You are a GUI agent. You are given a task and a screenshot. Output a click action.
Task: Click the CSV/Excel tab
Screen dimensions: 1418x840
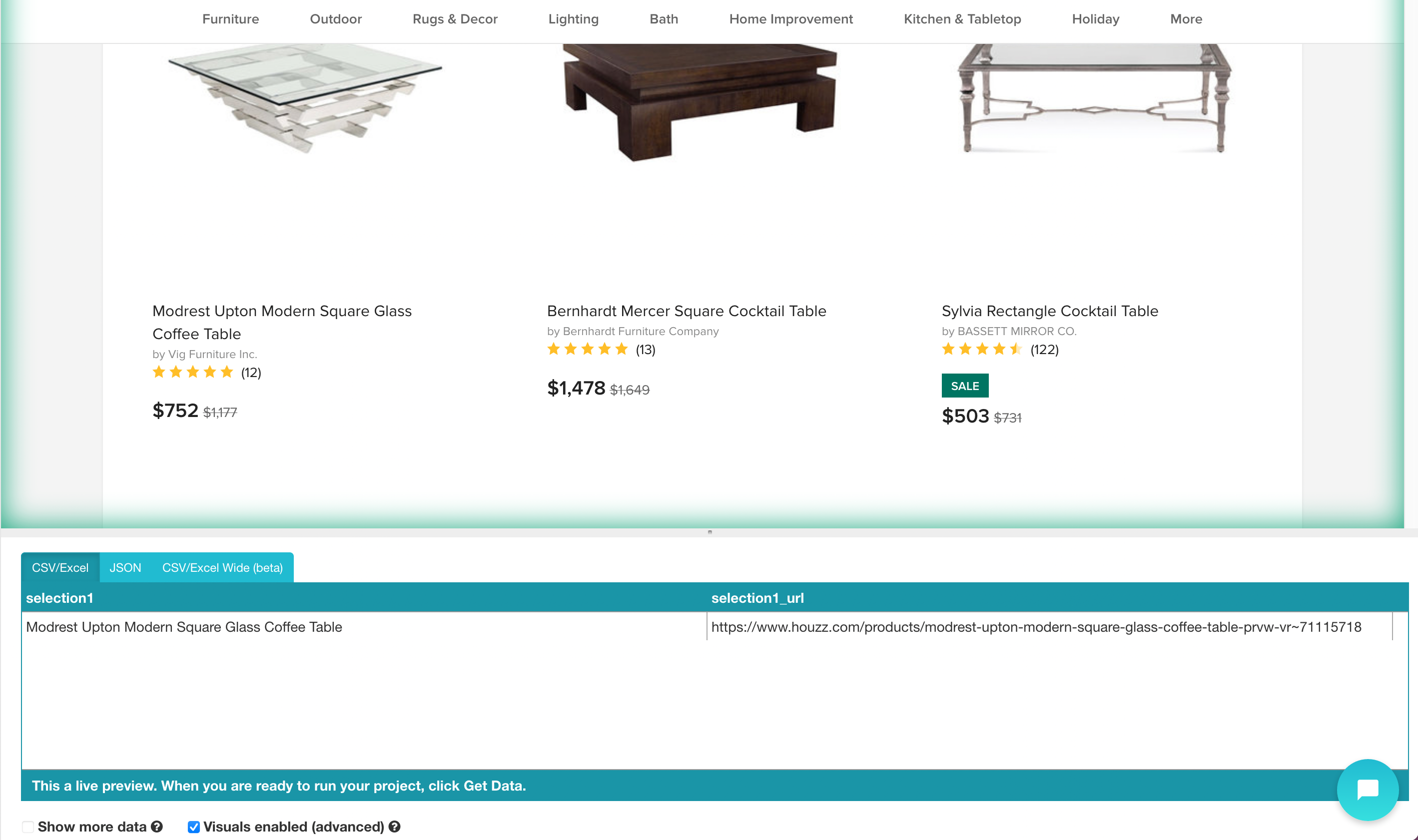(60, 567)
